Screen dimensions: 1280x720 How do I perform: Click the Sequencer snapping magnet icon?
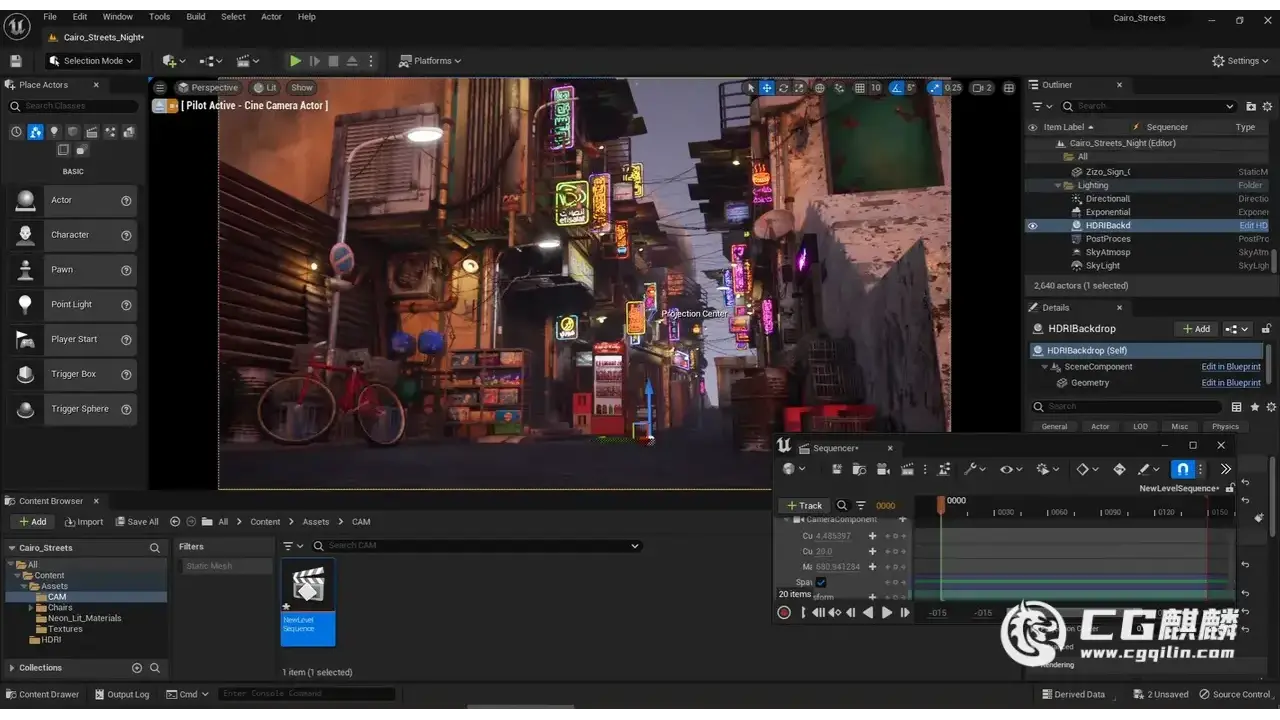1183,469
